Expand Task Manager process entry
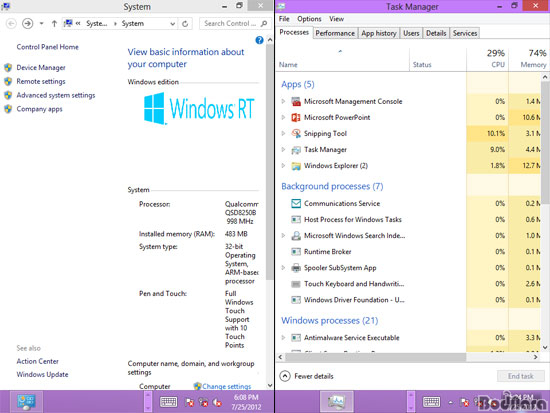Viewport: 550px width, 413px height. click(283, 149)
